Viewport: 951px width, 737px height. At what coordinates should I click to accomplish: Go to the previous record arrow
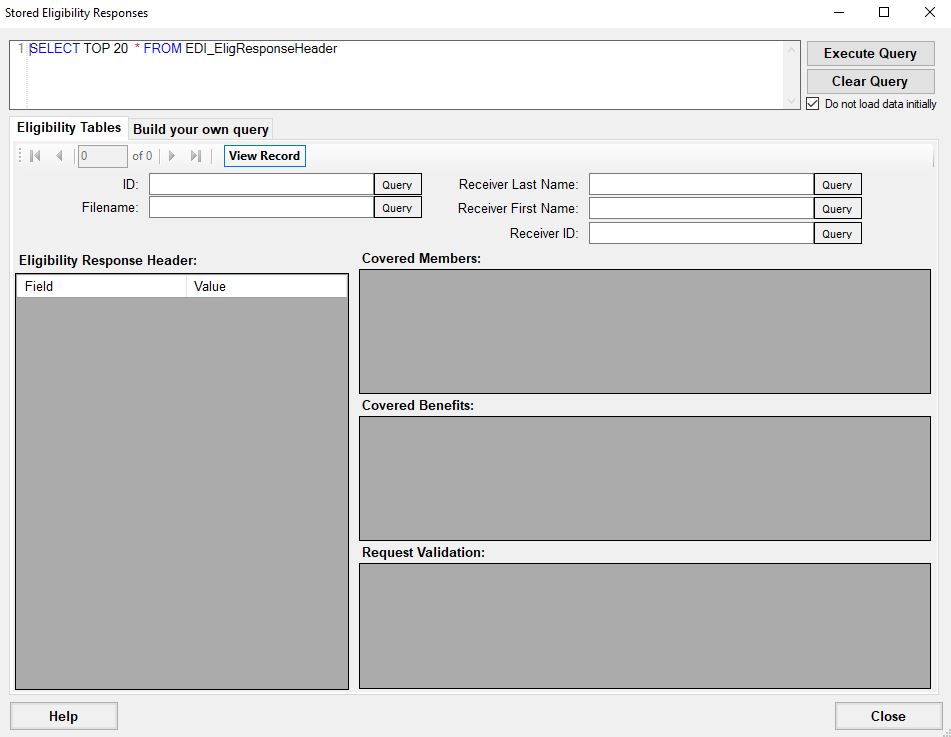[x=59, y=156]
